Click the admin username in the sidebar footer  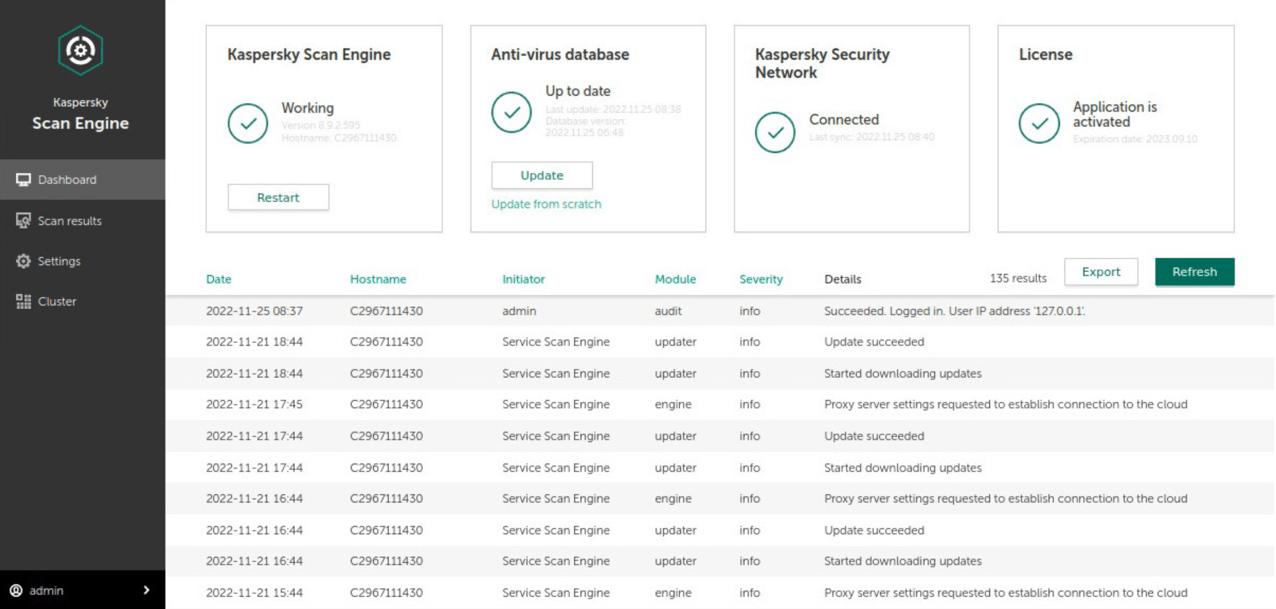47,591
